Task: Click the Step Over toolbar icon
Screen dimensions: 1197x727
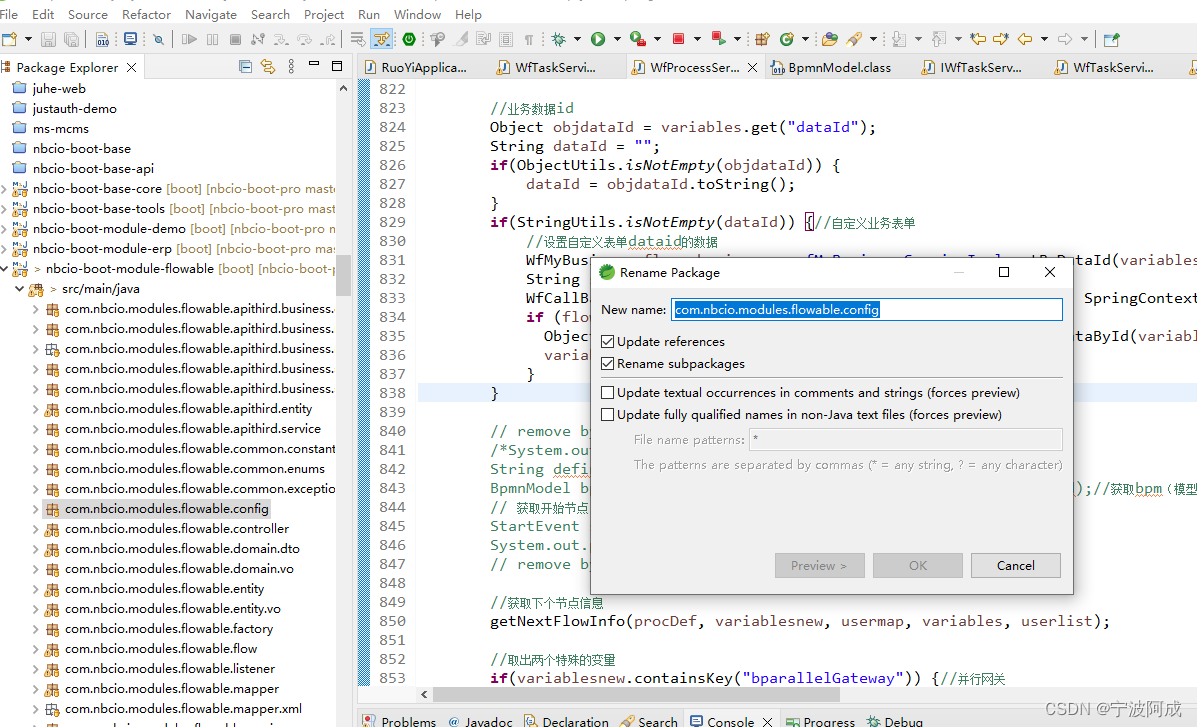Action: pyautogui.click(x=305, y=39)
